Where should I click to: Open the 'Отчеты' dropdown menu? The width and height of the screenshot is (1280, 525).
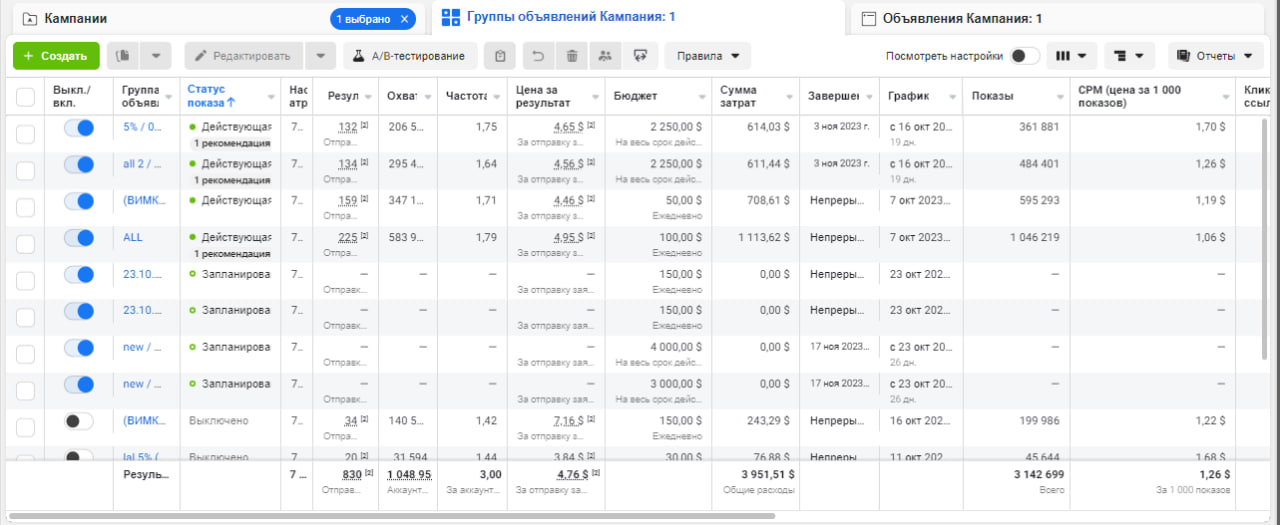pyautogui.click(x=1216, y=56)
